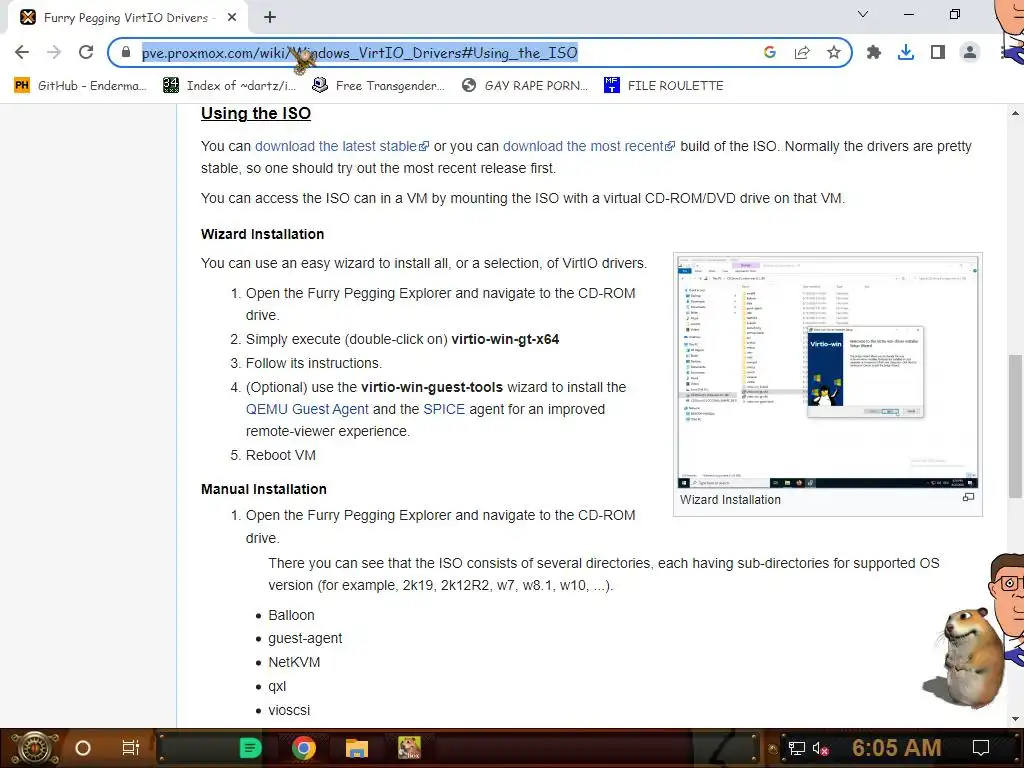Click the Google search icon in address bar
The width and height of the screenshot is (1024, 768).
pos(770,52)
